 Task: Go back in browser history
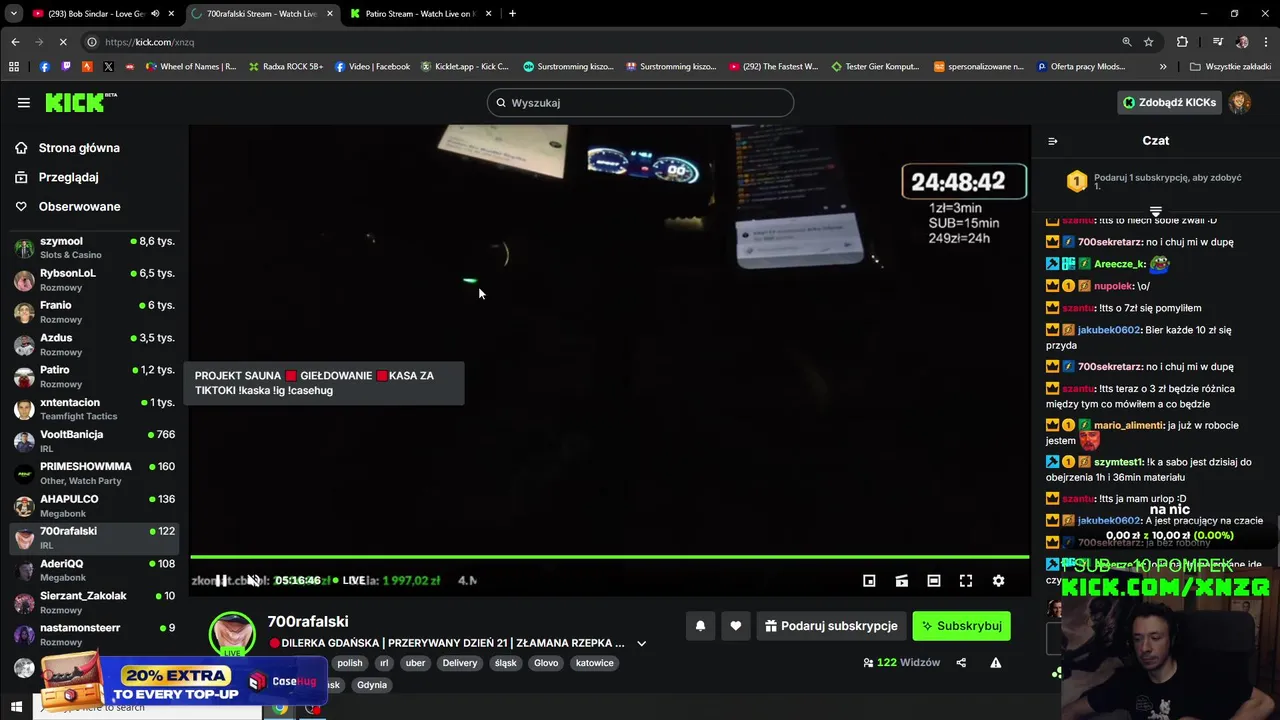[15, 42]
